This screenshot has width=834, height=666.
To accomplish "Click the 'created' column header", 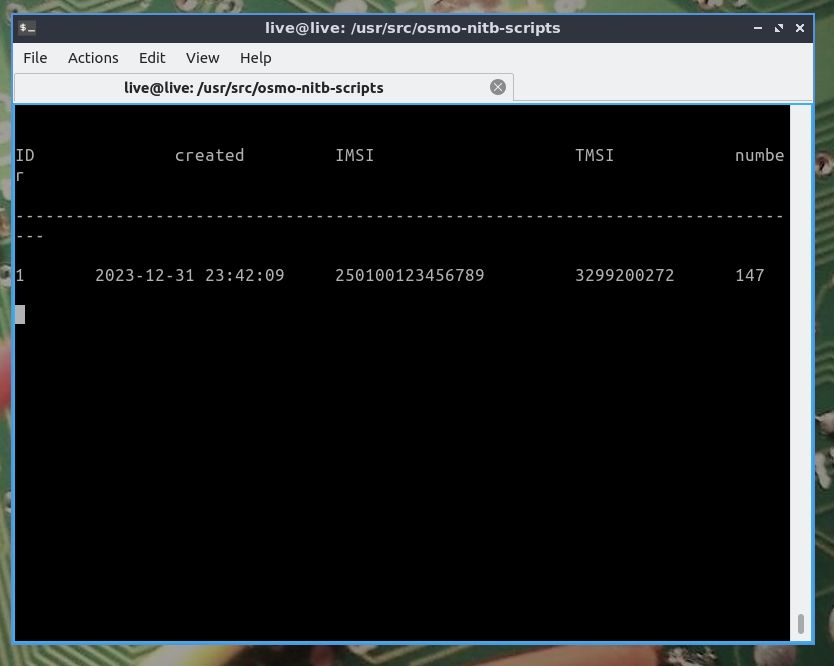I will click(x=210, y=155).
